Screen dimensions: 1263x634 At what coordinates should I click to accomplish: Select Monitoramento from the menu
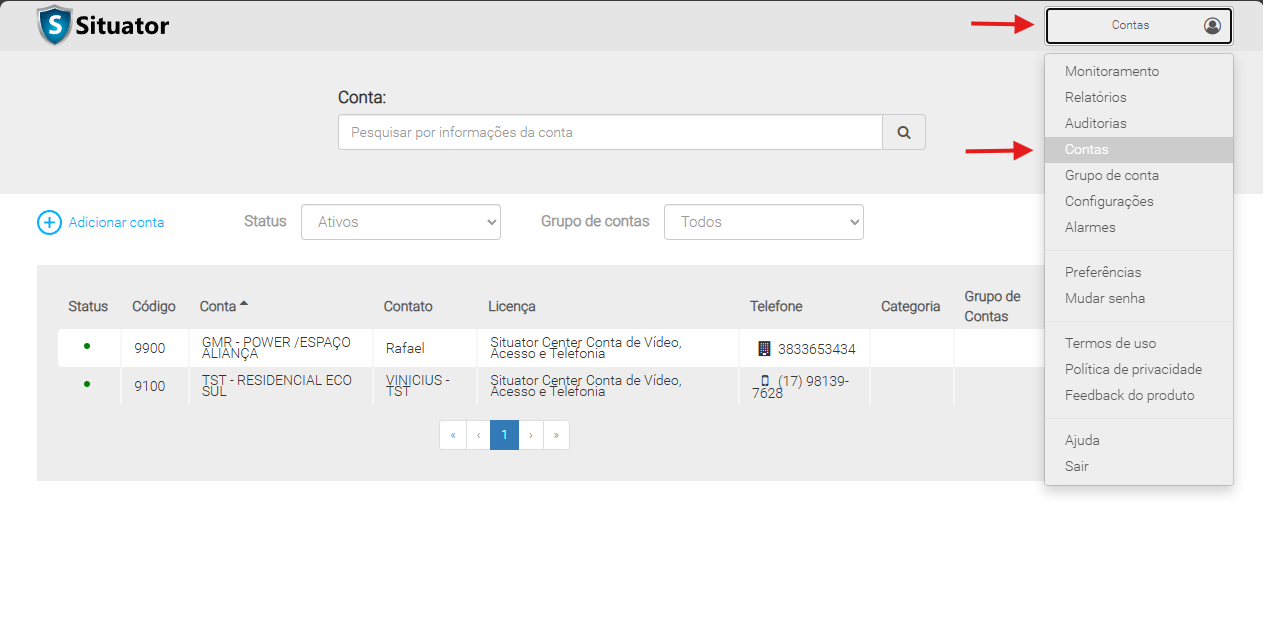[1111, 72]
